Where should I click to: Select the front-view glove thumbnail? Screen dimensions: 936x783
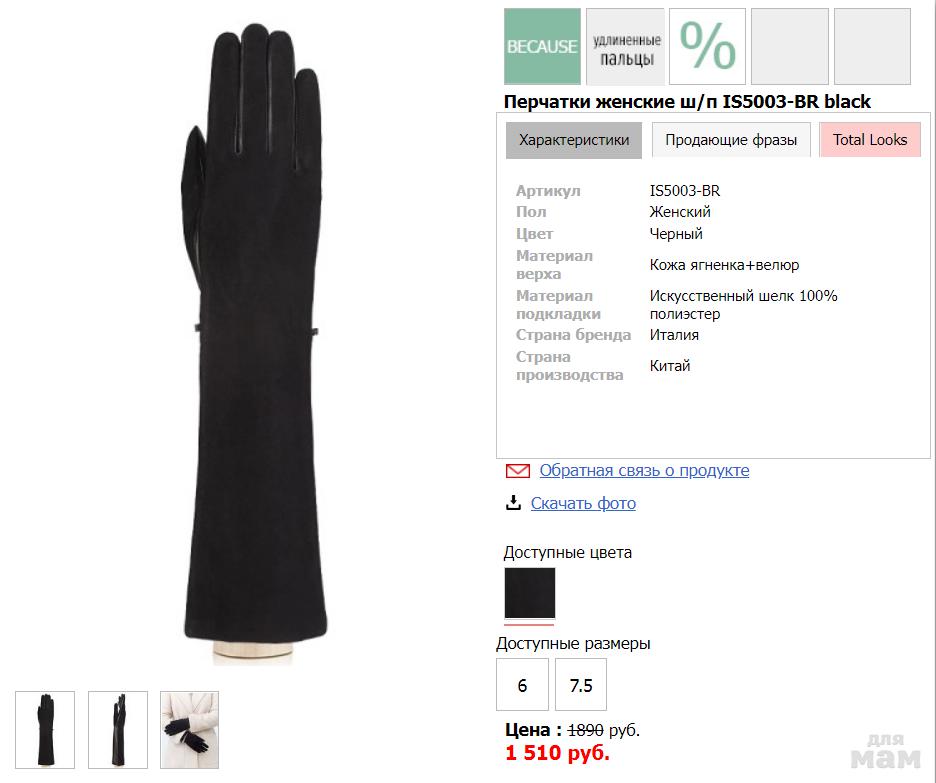(x=45, y=730)
